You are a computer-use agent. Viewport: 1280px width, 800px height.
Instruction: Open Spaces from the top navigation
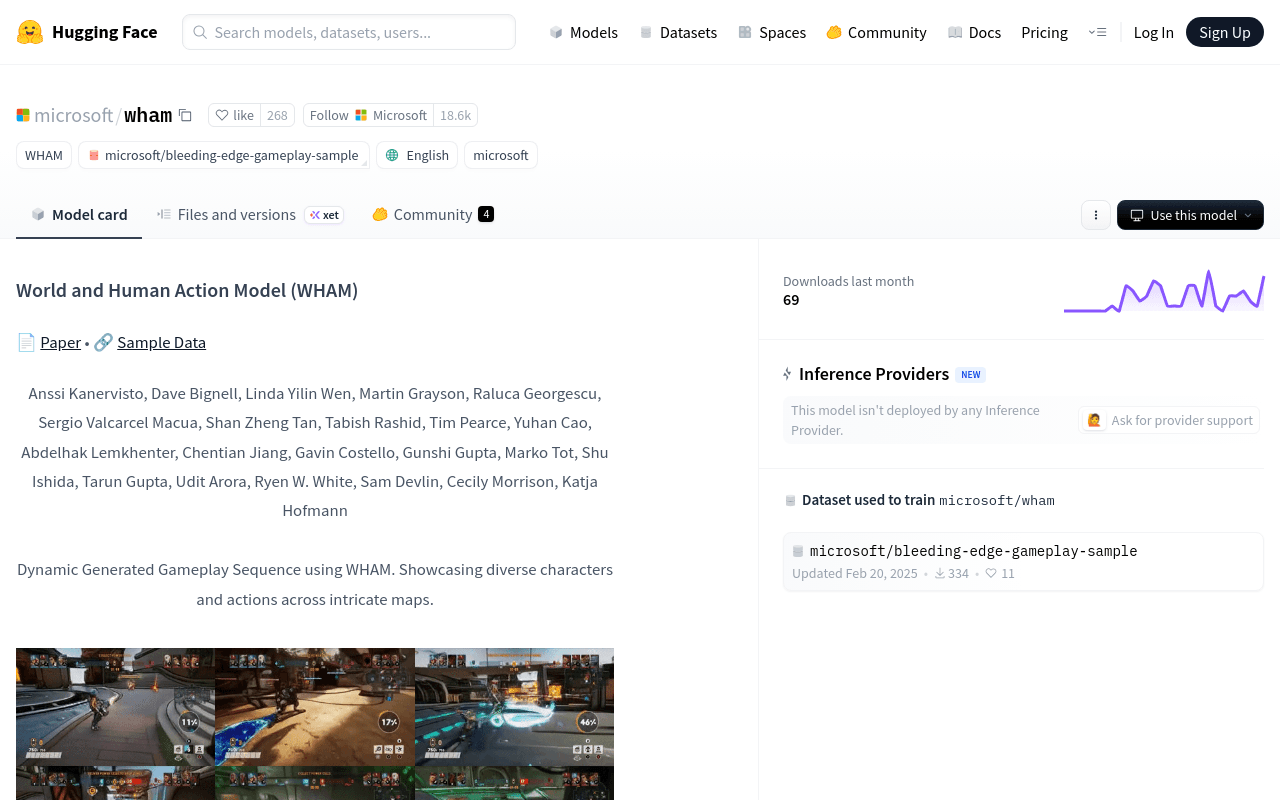772,32
